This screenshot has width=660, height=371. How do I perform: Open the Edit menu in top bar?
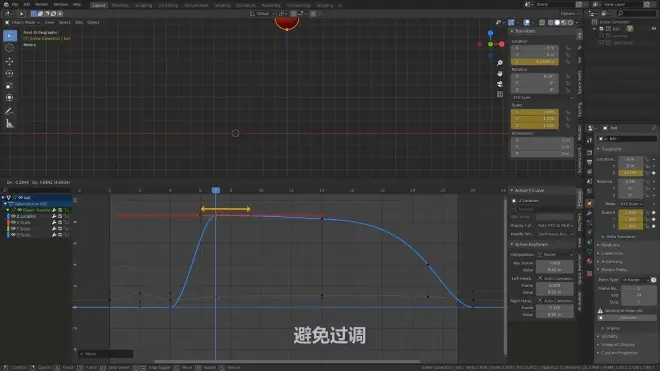tap(27, 4)
